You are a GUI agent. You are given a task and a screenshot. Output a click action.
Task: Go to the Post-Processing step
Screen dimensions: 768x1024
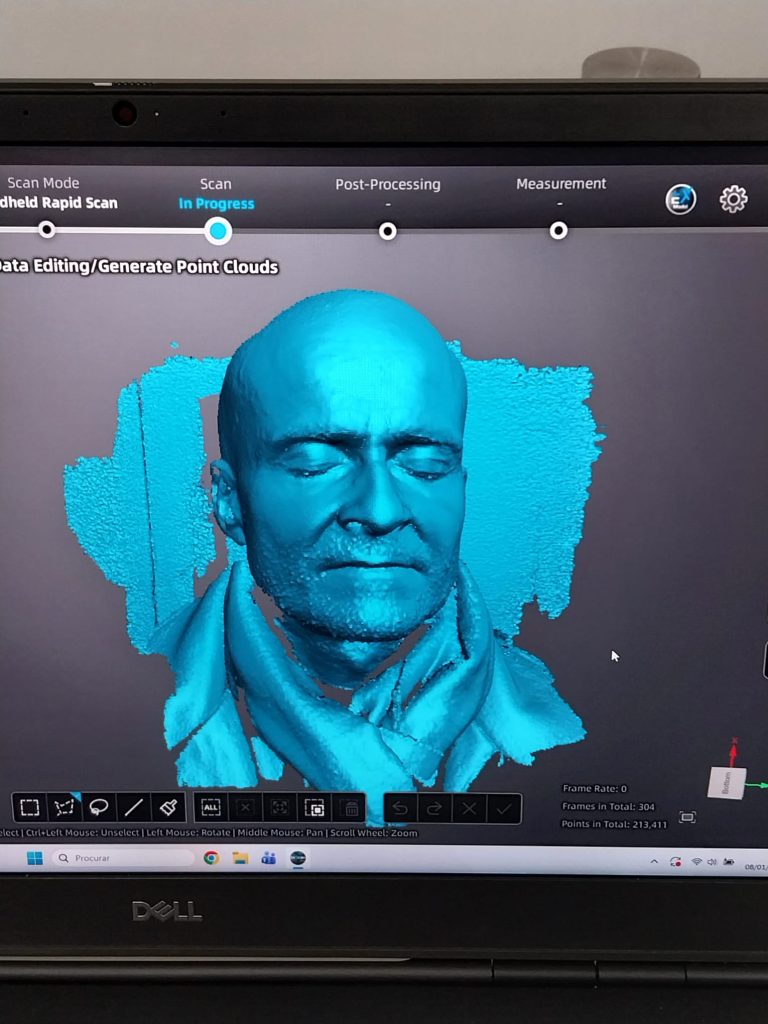pyautogui.click(x=388, y=231)
